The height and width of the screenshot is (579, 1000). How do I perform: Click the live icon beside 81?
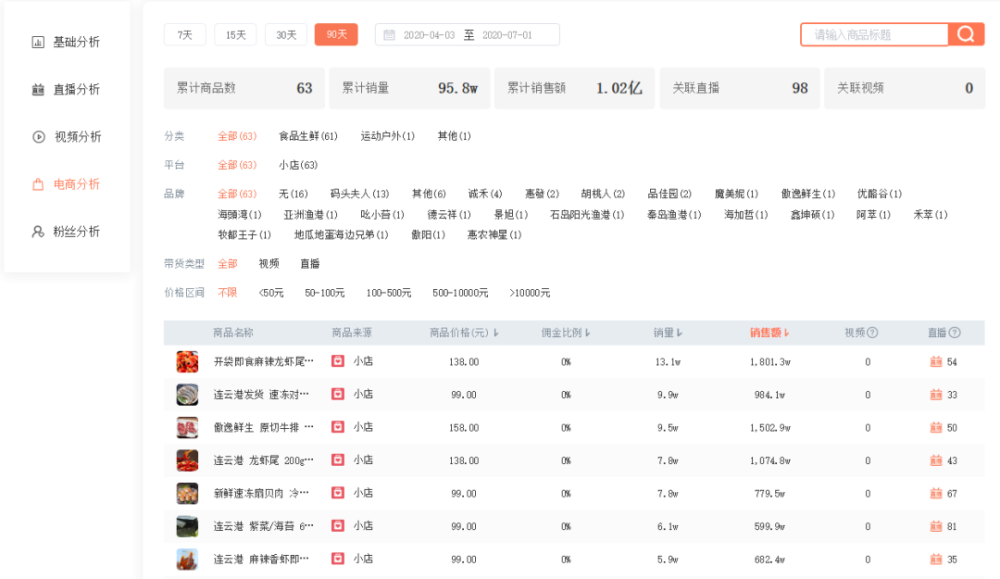coord(936,526)
